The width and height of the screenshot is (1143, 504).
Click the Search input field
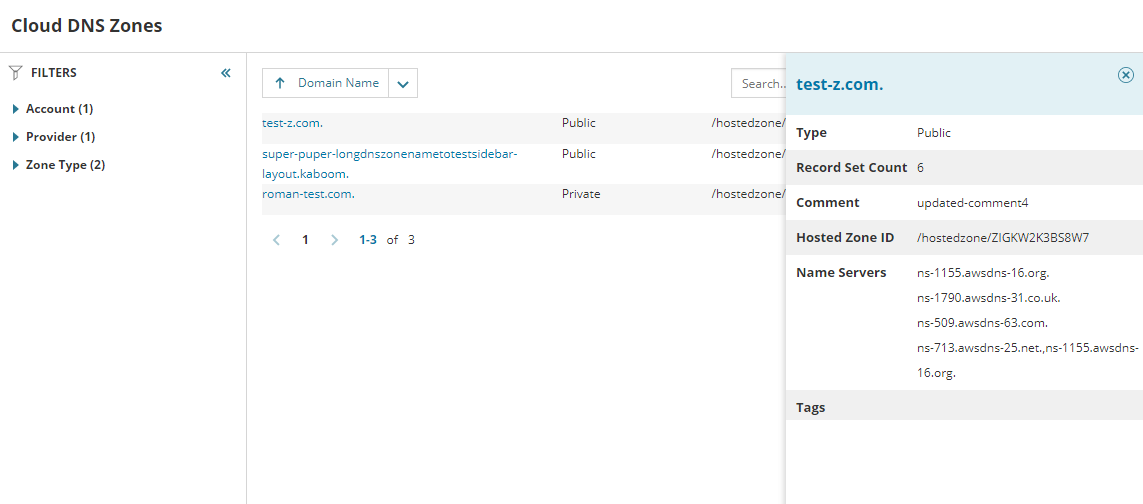click(x=759, y=84)
